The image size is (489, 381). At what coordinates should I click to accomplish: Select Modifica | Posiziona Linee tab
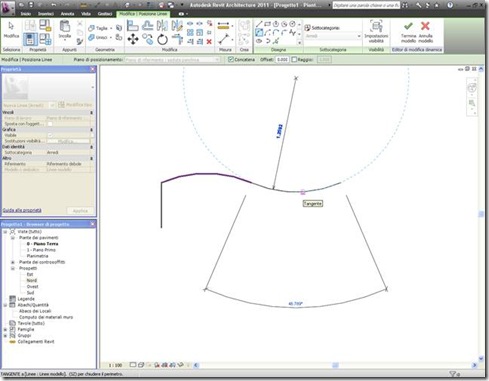pyautogui.click(x=143, y=14)
